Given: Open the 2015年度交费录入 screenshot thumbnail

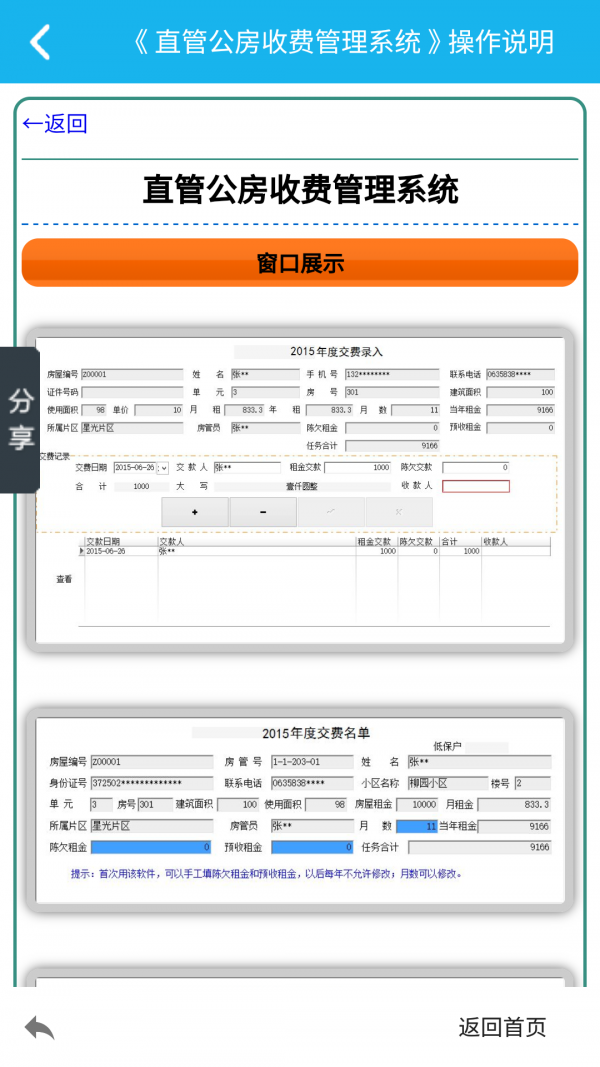Looking at the screenshot, I should point(300,490).
